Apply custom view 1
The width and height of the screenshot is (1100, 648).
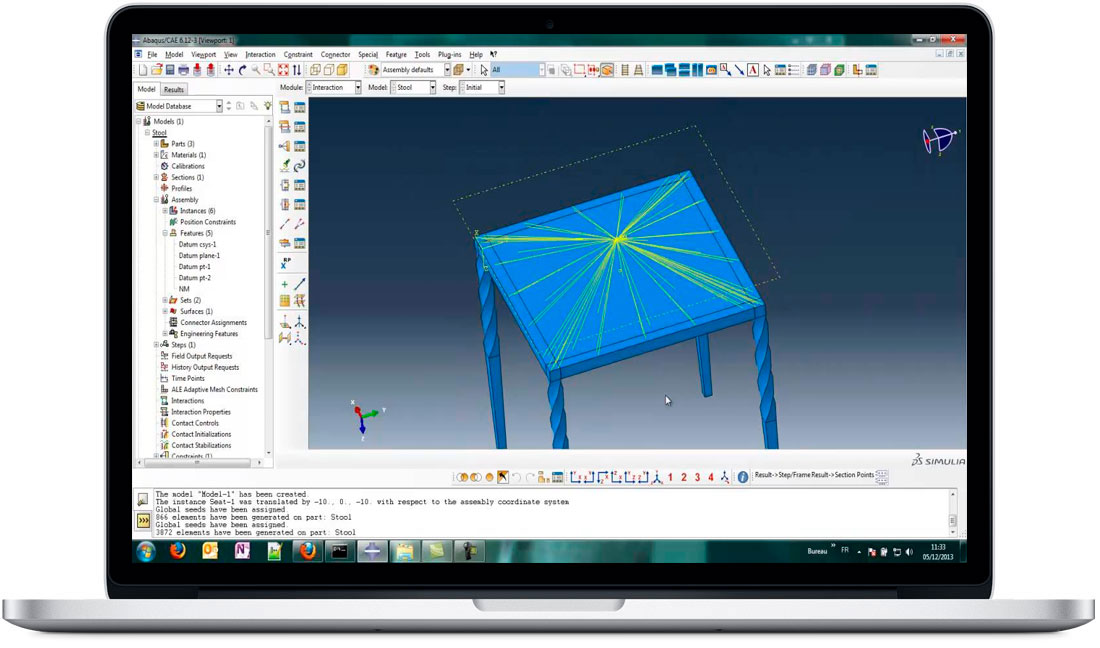670,477
